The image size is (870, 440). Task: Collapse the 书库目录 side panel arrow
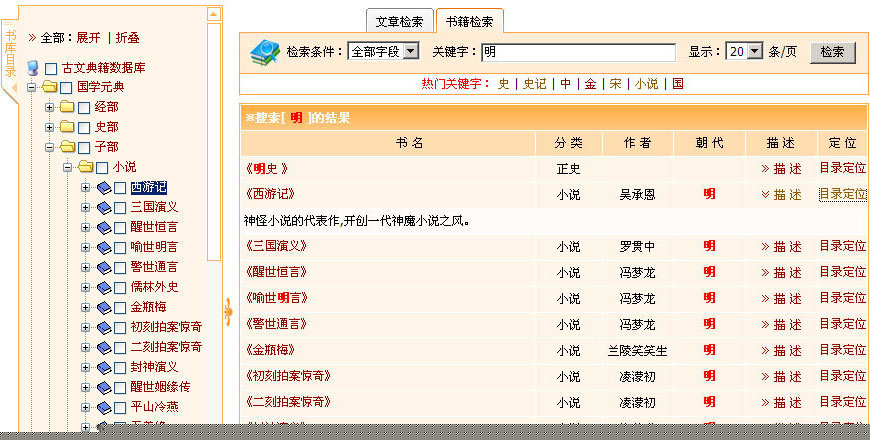(14, 88)
